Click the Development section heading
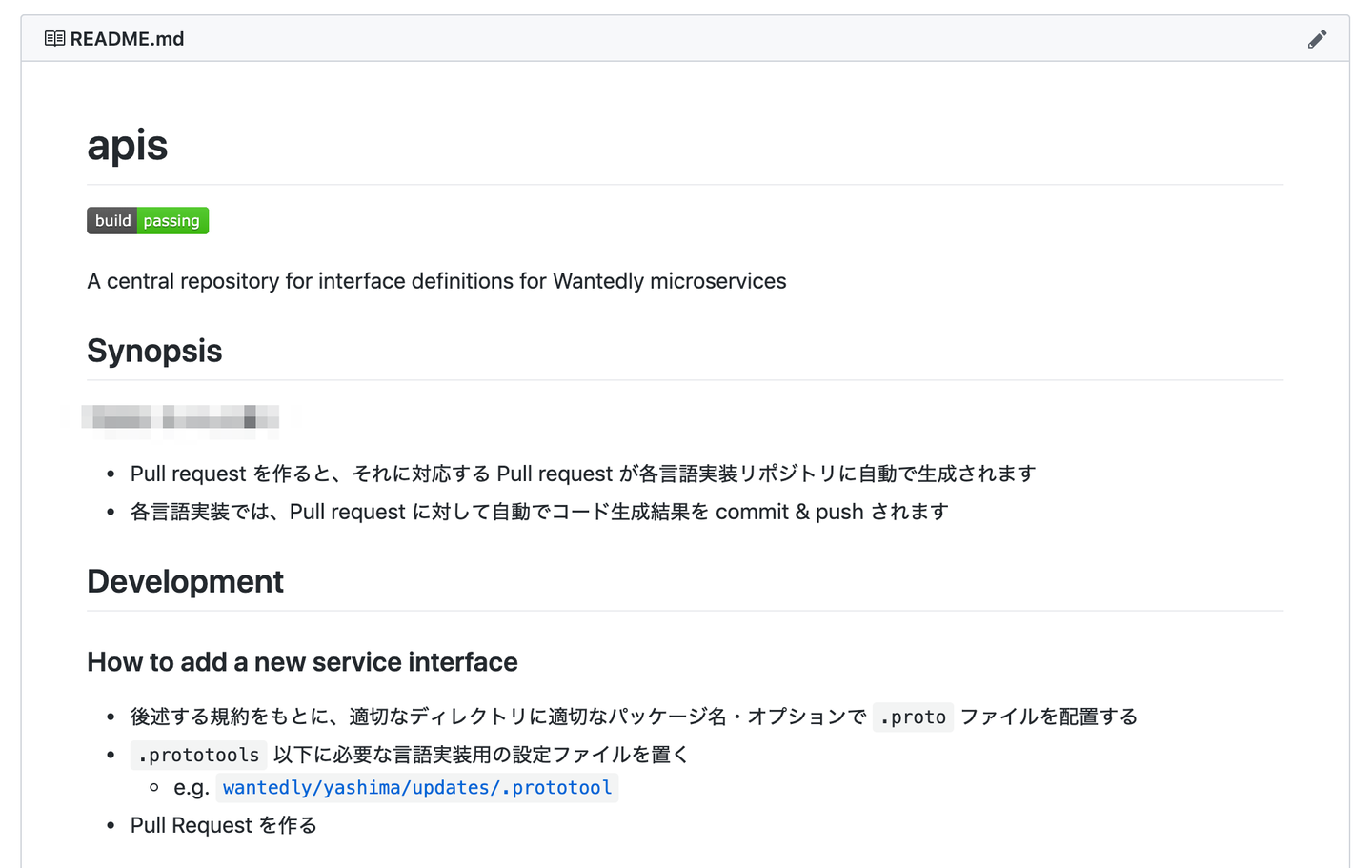 185,581
